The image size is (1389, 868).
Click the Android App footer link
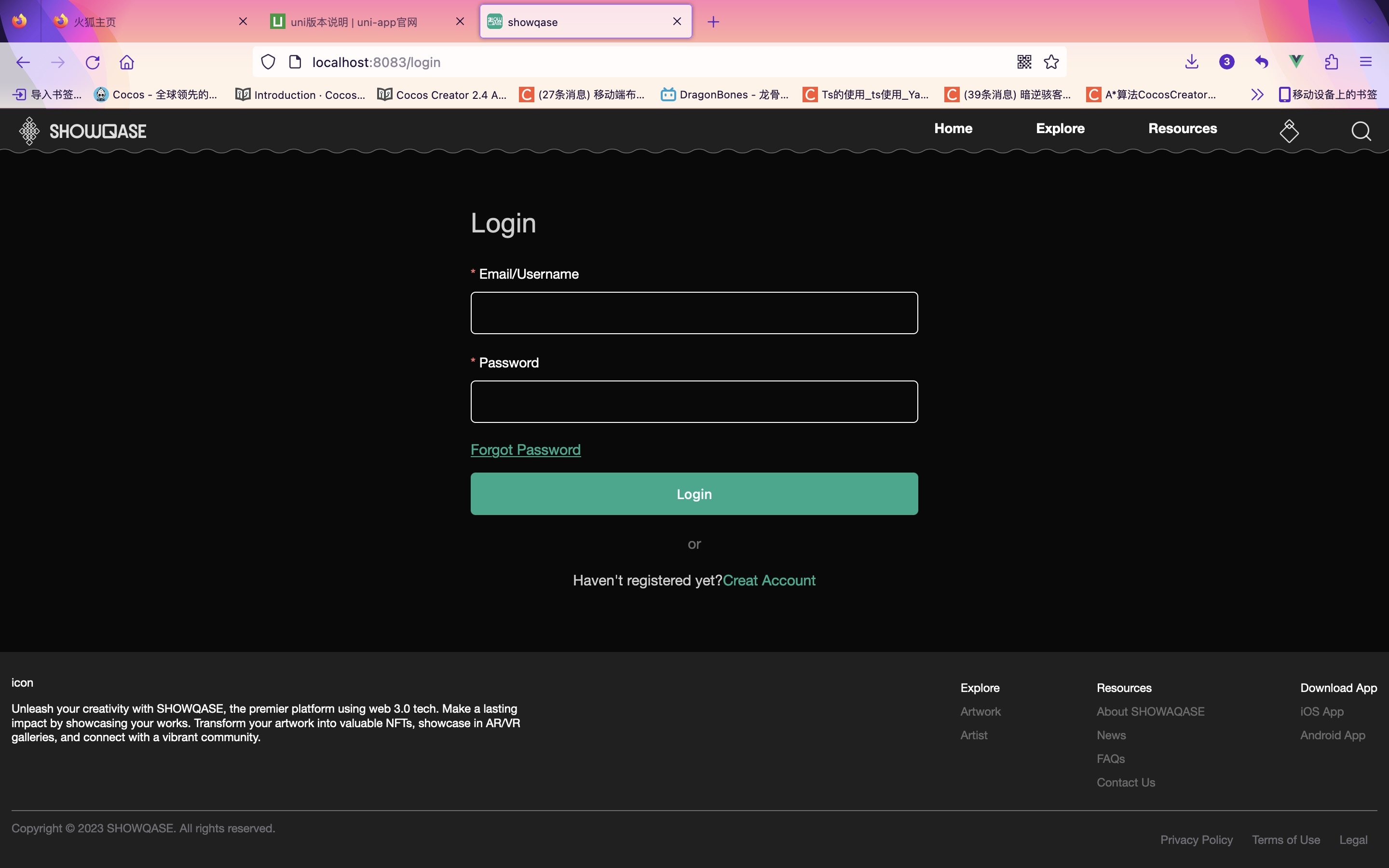[x=1332, y=735]
